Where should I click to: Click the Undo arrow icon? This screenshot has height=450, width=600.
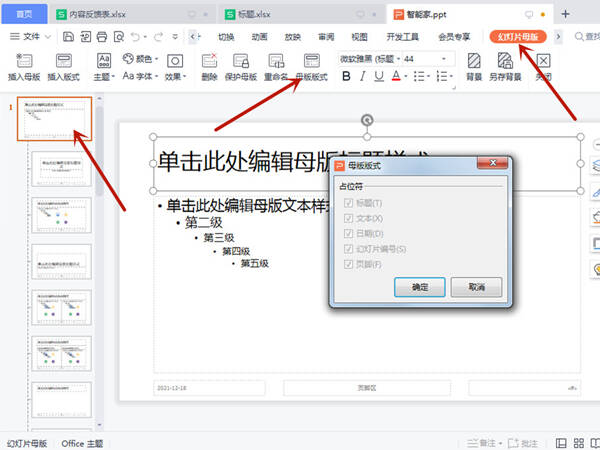[135, 37]
